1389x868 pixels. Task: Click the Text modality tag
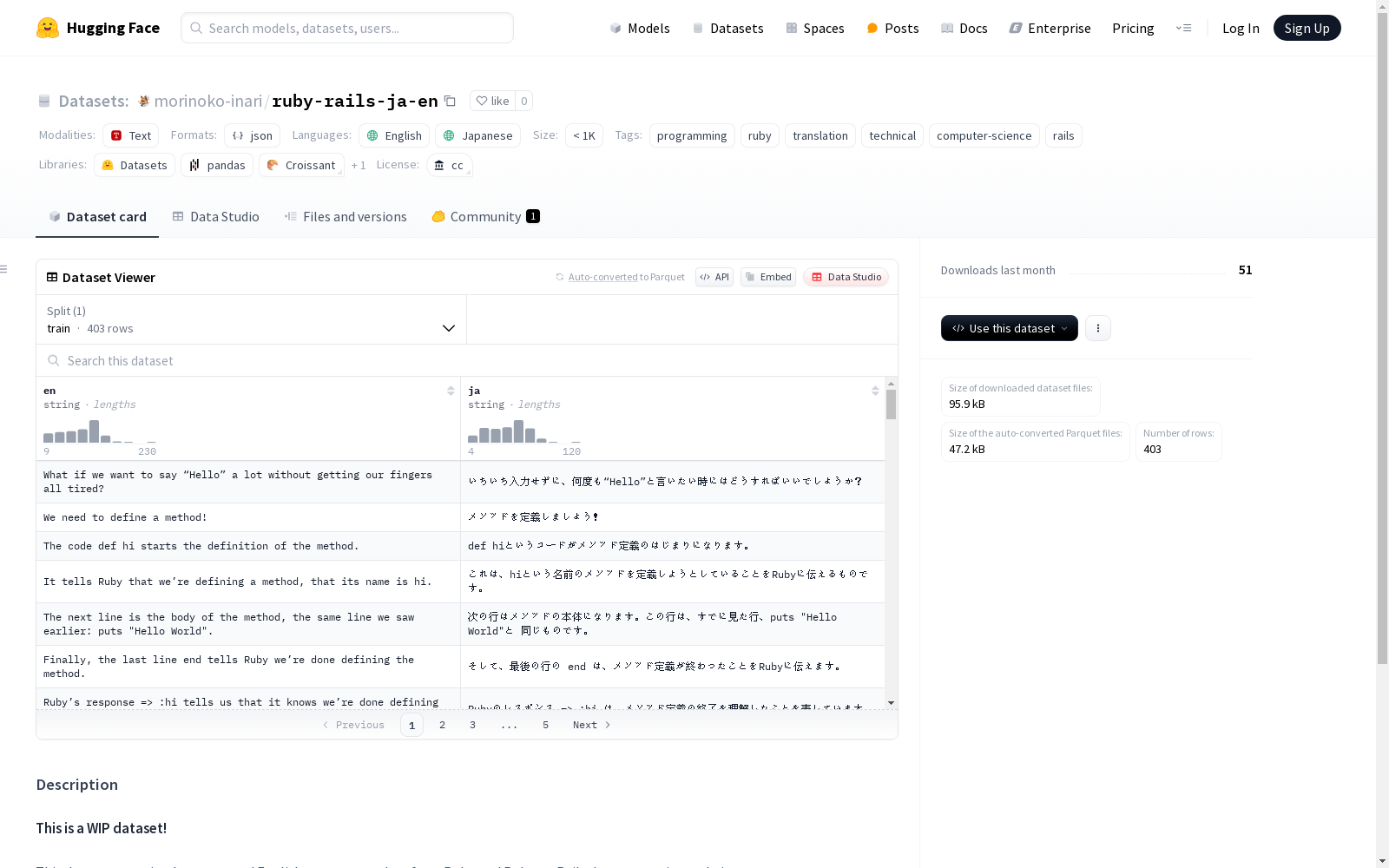coord(131,135)
